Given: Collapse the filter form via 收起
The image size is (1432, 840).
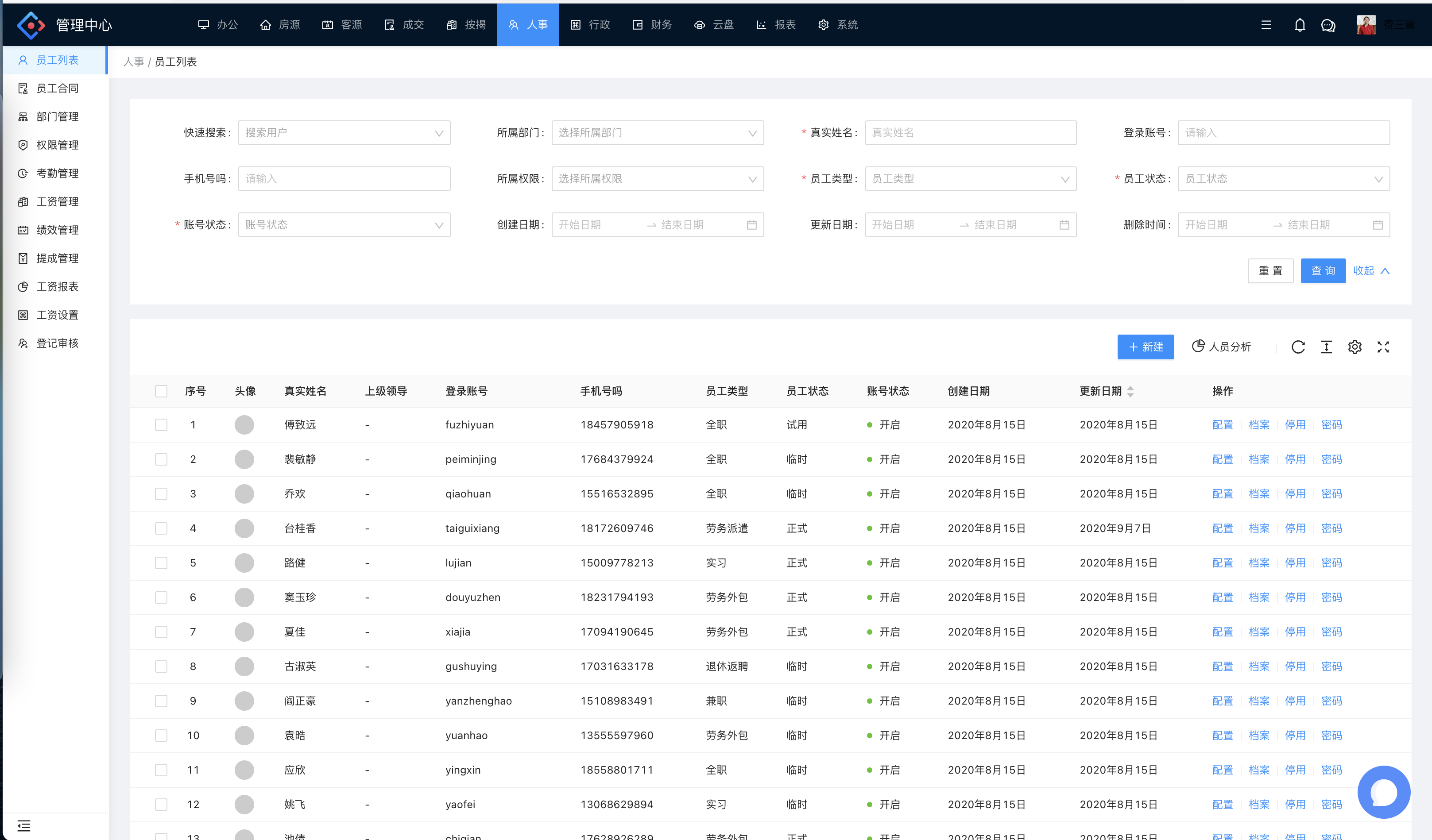Looking at the screenshot, I should click(x=1371, y=271).
